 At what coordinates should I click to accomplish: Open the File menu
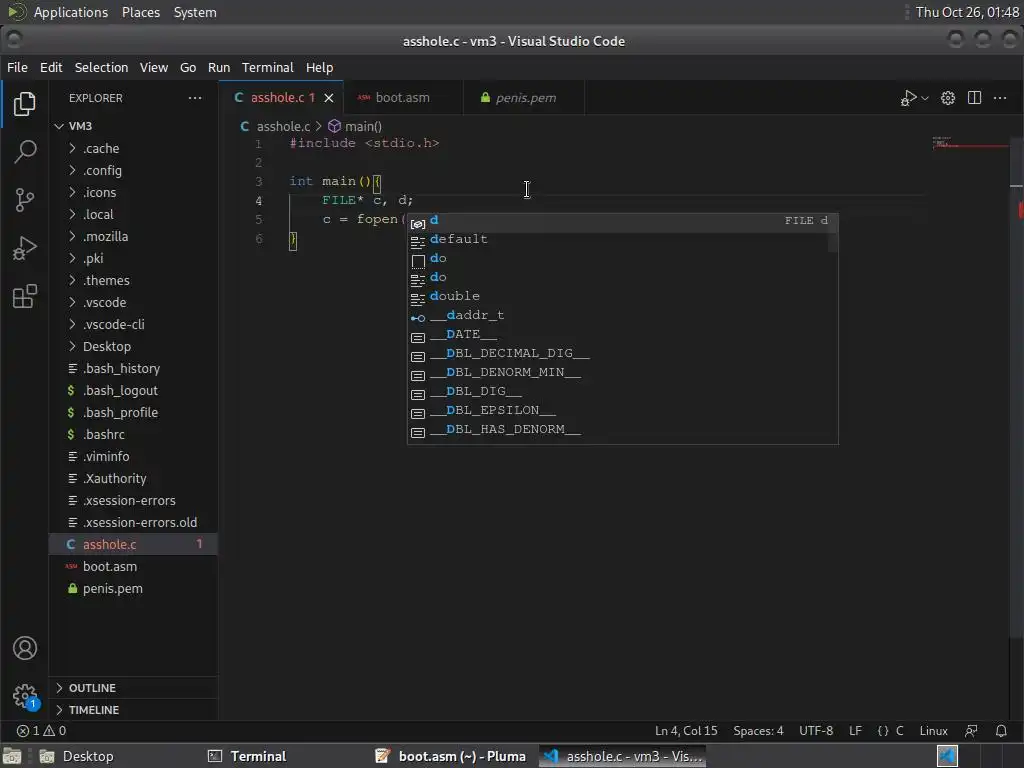click(x=17, y=67)
